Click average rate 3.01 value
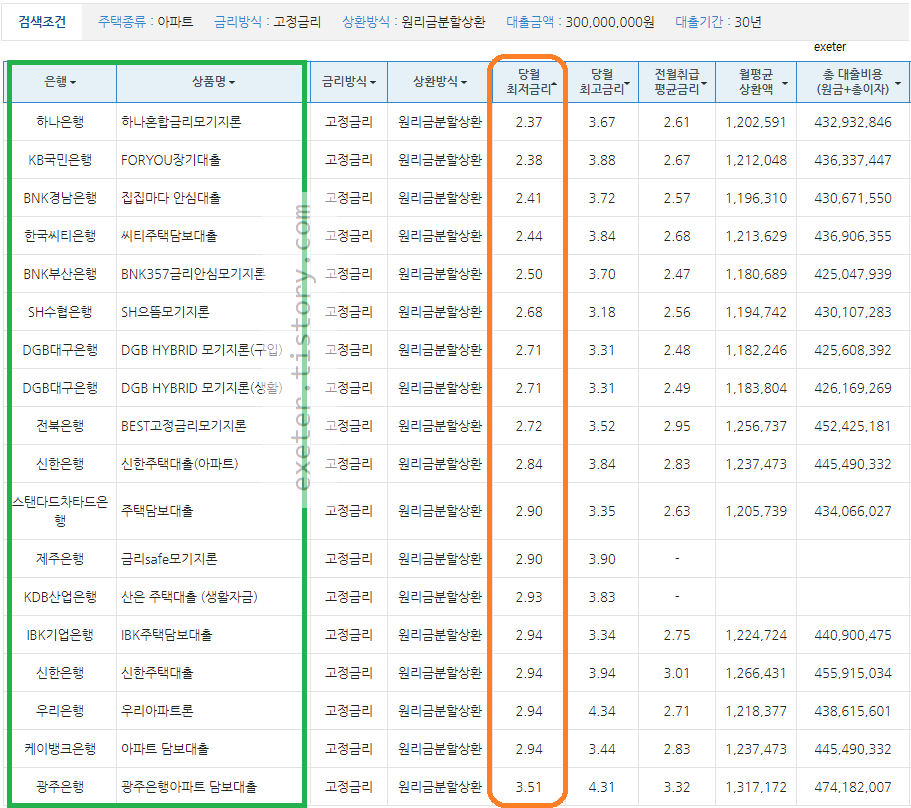Viewport: 911px width, 808px height. click(x=677, y=673)
